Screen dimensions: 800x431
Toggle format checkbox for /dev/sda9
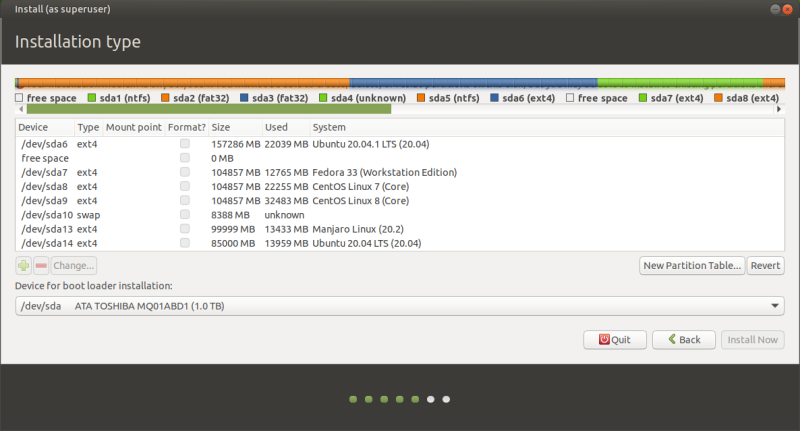[x=185, y=200]
